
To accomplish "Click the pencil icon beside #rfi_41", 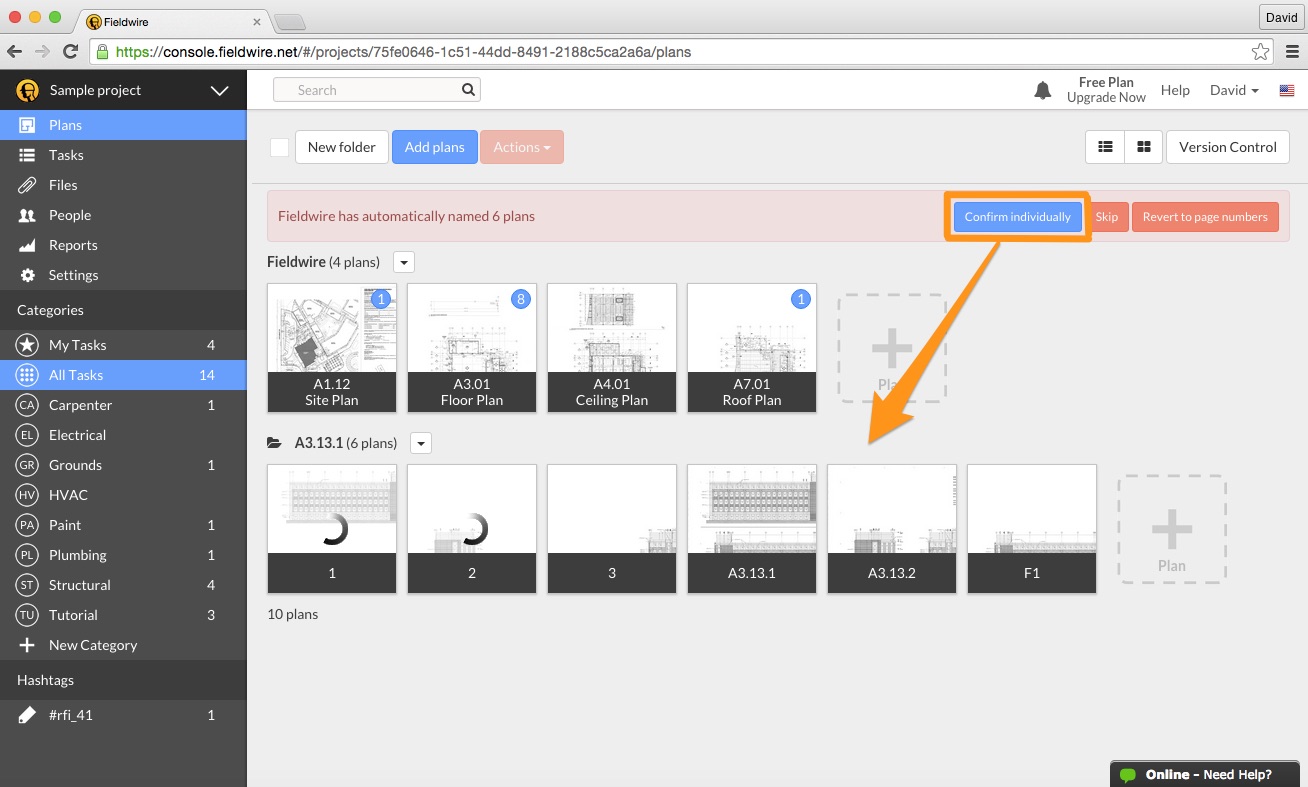I will 28,715.
